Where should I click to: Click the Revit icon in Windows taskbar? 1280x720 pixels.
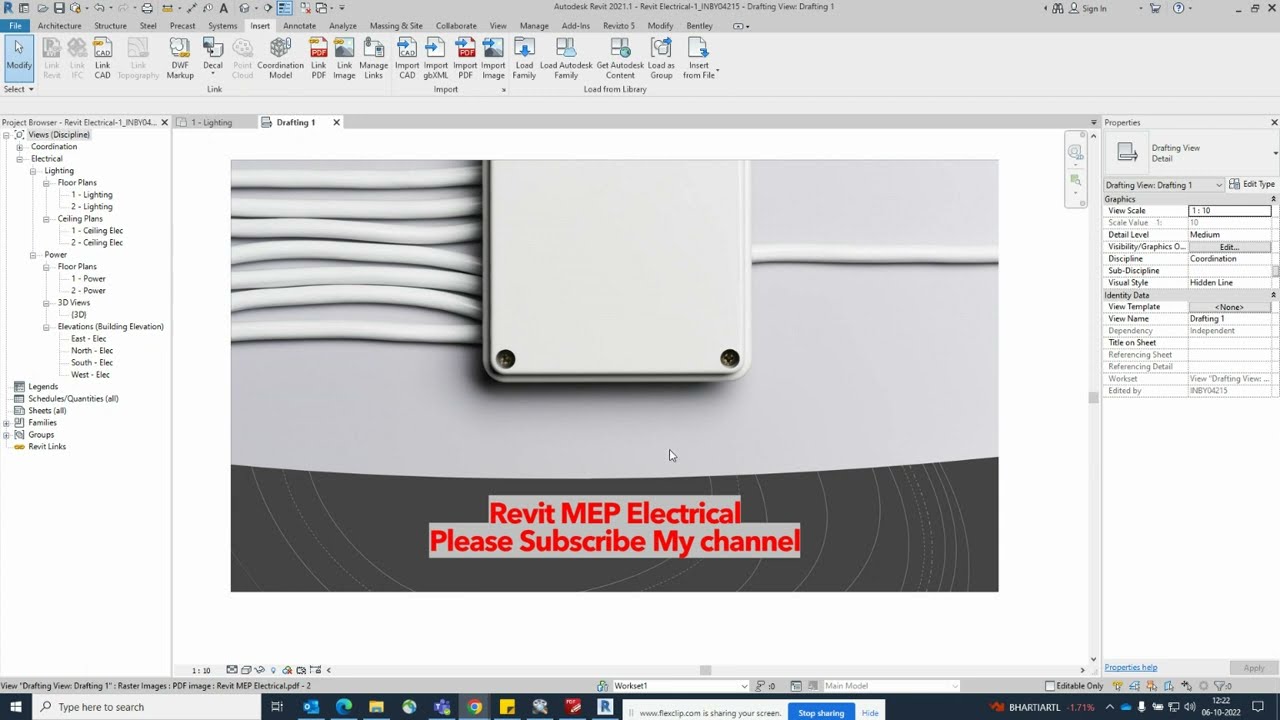pyautogui.click(x=604, y=707)
